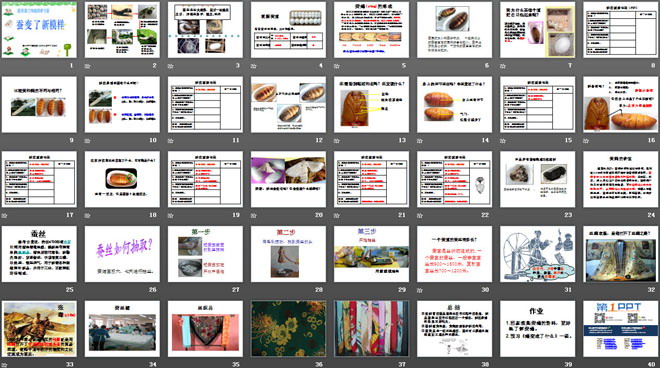Select slide 35 thumbnail titled 丝织品

(x=205, y=329)
